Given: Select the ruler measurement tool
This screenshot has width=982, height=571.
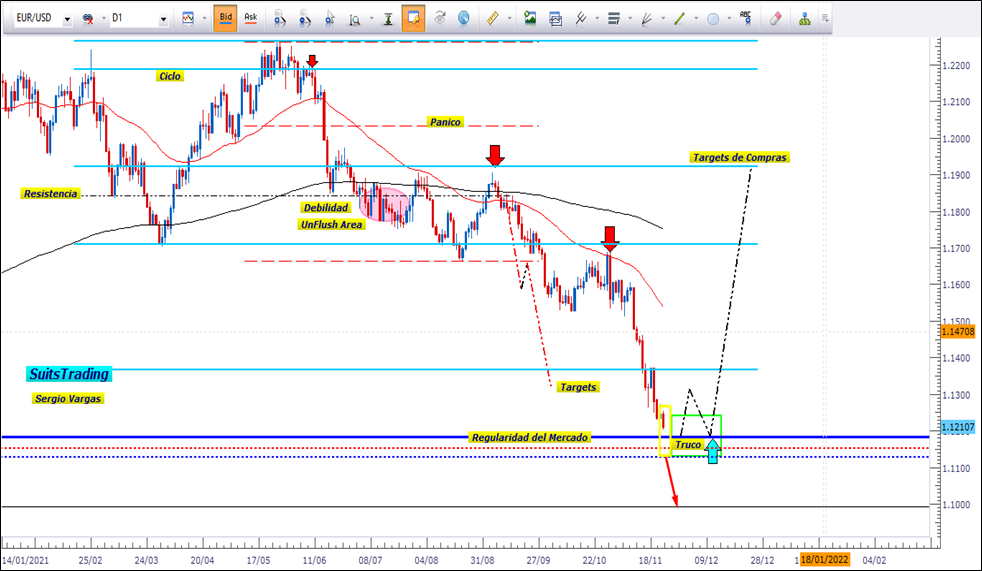Looking at the screenshot, I should click(491, 18).
